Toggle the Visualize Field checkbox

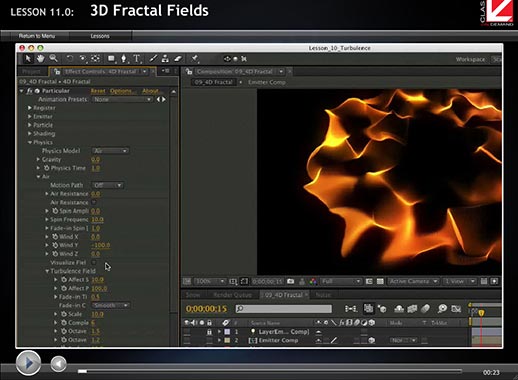click(94, 262)
